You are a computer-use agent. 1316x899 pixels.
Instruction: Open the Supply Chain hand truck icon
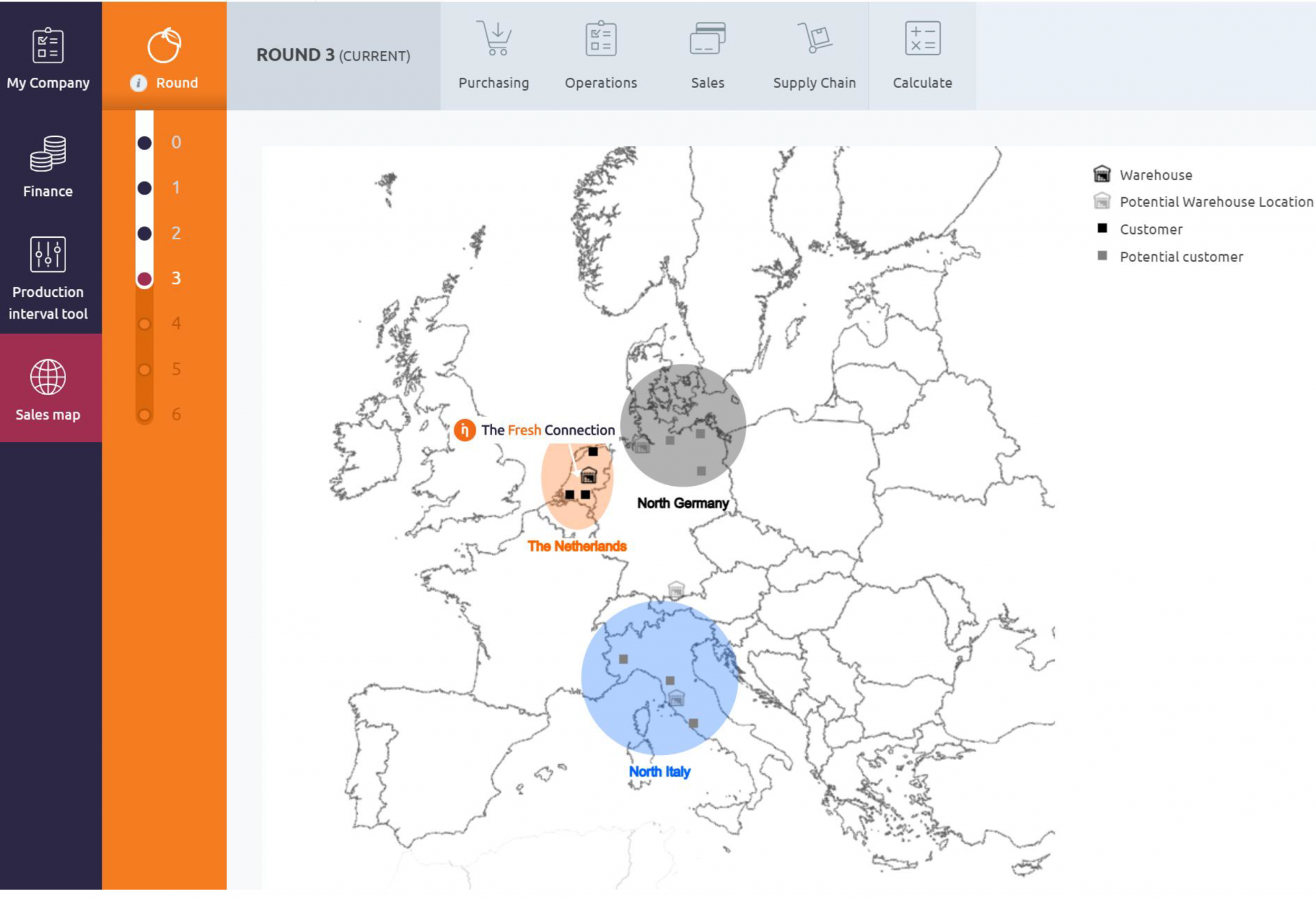[814, 39]
